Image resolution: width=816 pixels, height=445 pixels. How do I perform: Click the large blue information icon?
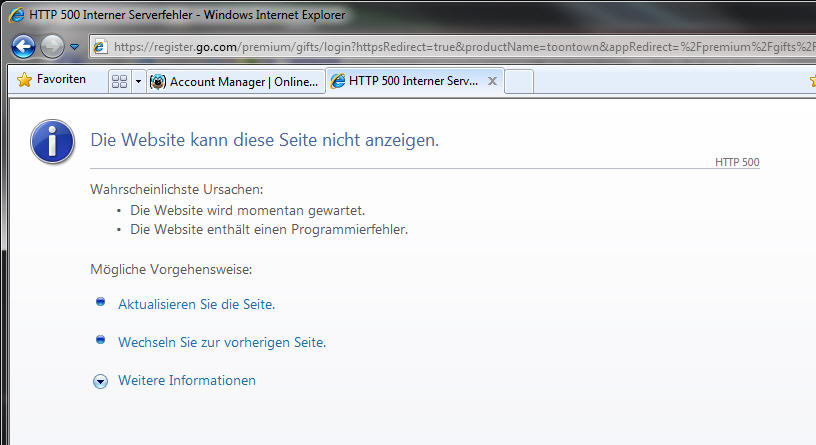52,141
